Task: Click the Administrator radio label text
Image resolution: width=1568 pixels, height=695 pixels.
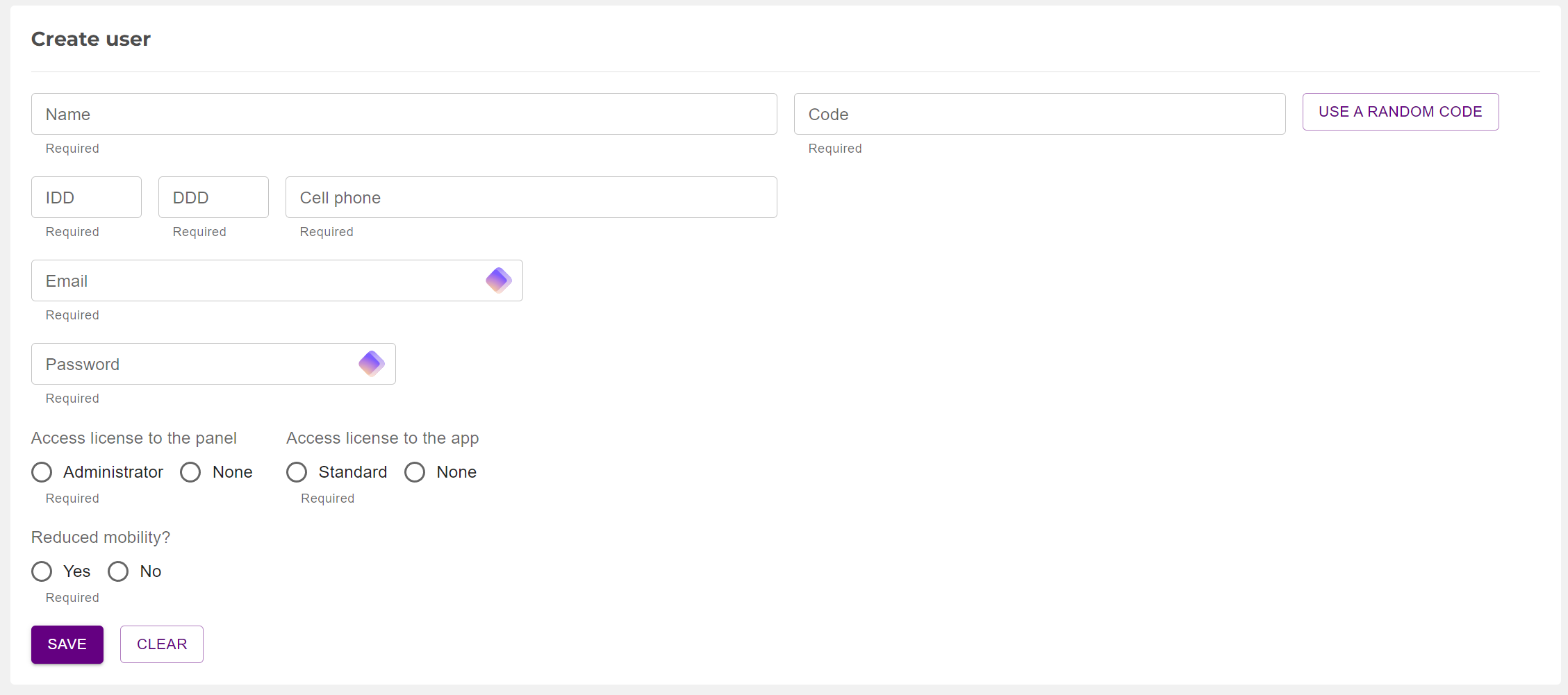Action: click(113, 472)
